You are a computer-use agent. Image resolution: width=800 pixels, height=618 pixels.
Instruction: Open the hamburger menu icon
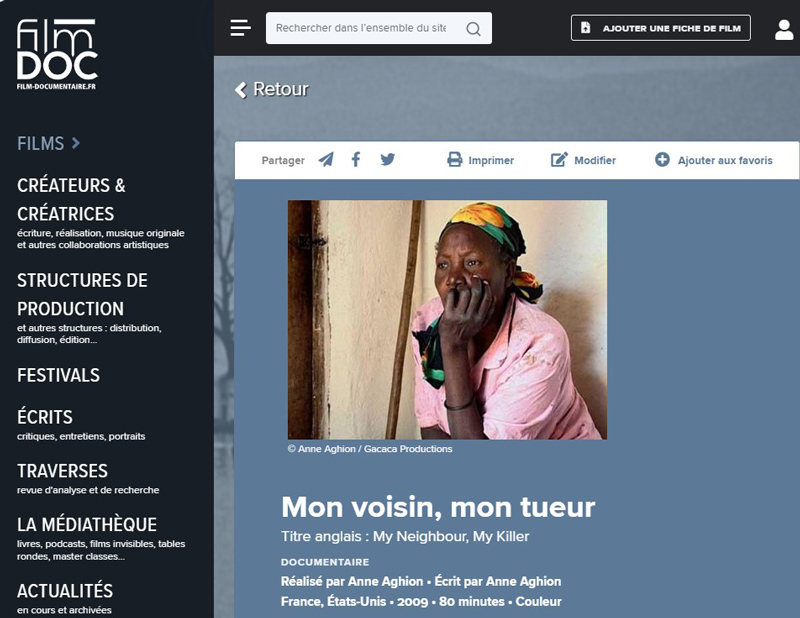(240, 28)
